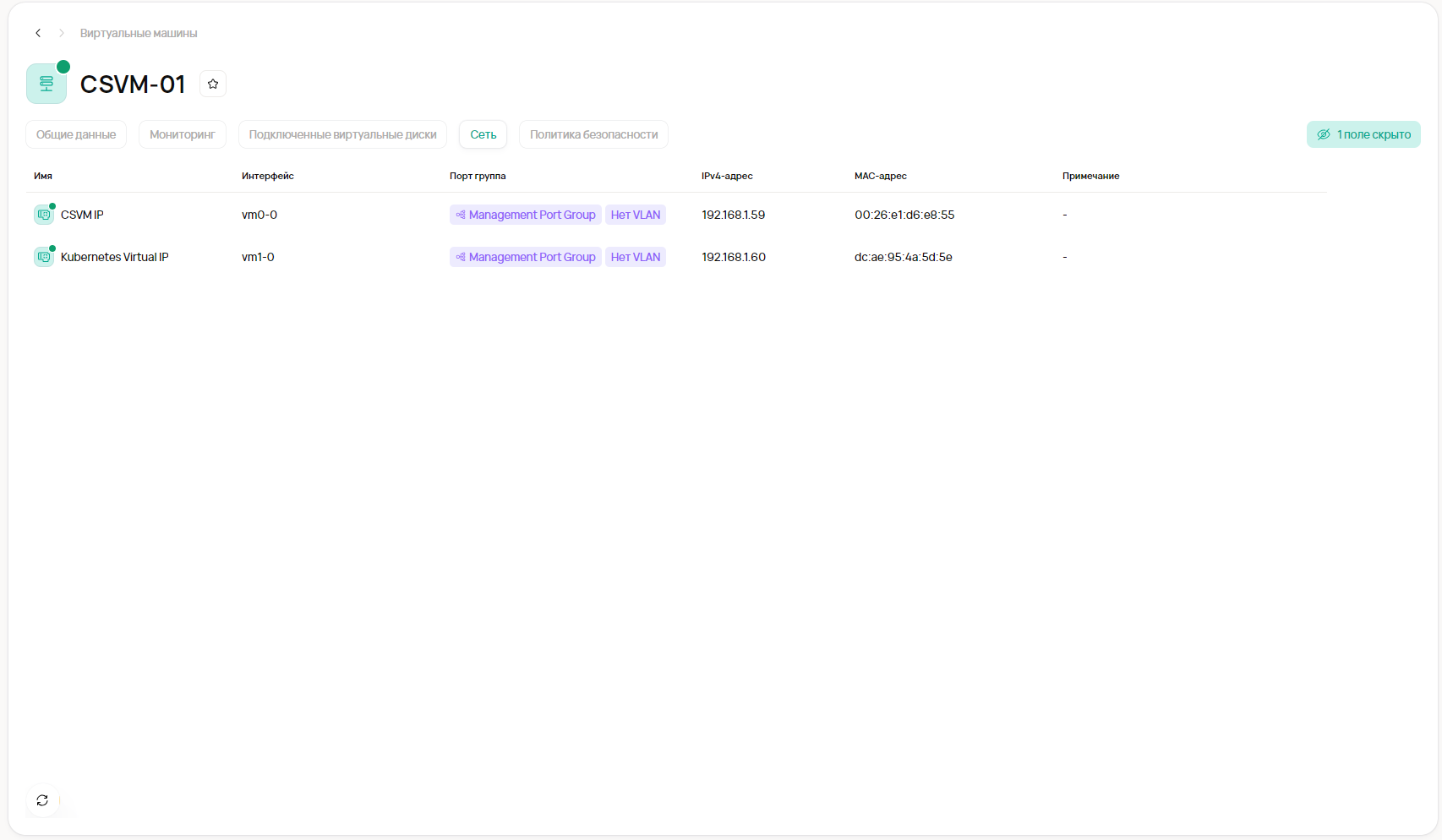Open Management Port Group for vm1-0
Viewport: 1442px width, 840px height.
click(525, 257)
